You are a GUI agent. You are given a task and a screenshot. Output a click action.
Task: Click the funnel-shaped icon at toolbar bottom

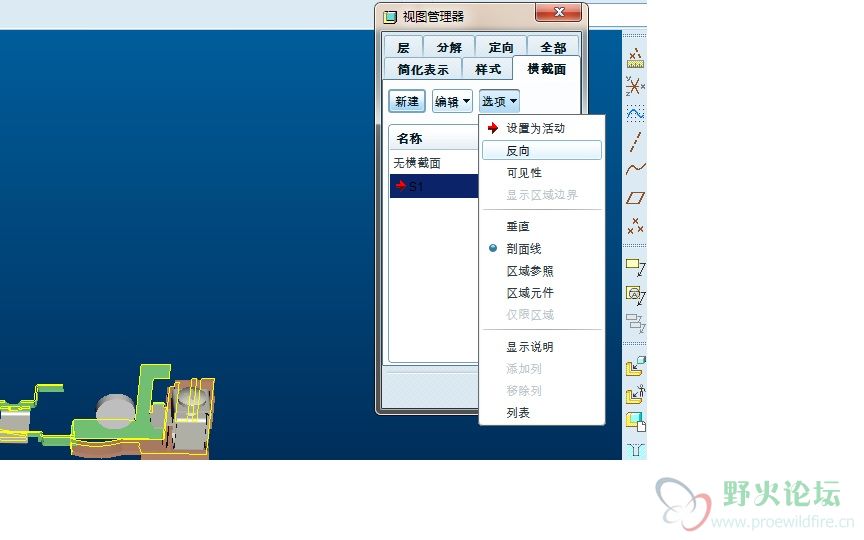635,450
